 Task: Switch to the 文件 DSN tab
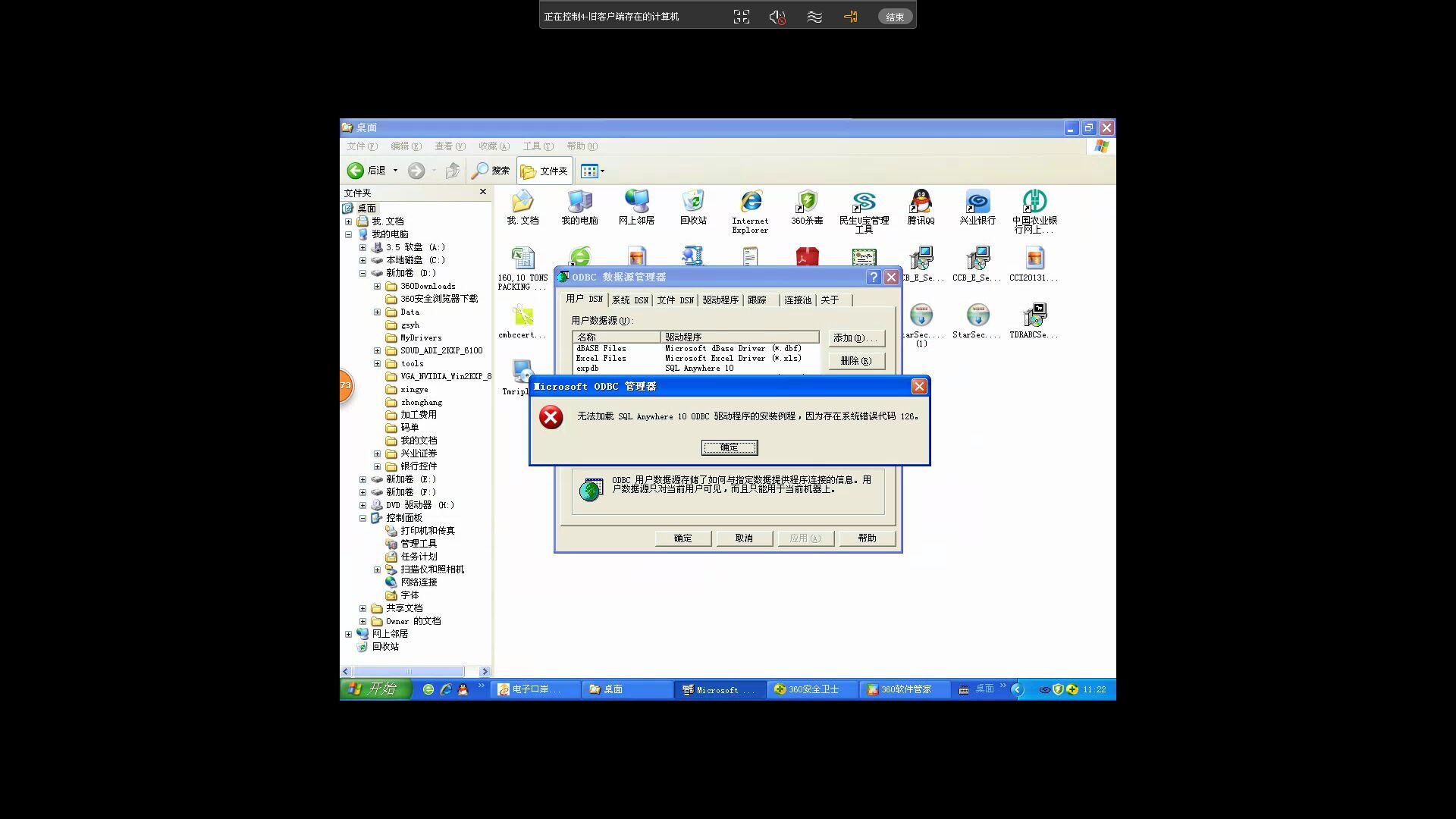(x=675, y=300)
